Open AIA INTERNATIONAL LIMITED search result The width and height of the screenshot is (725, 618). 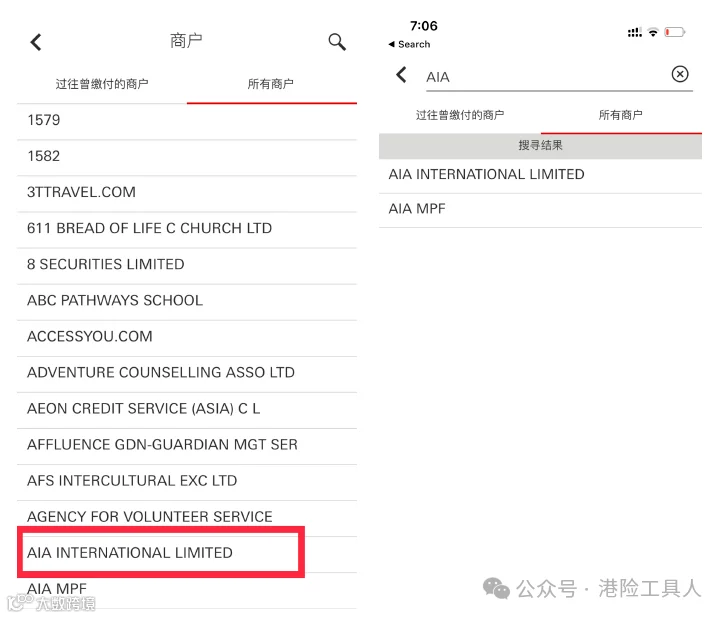(540, 175)
